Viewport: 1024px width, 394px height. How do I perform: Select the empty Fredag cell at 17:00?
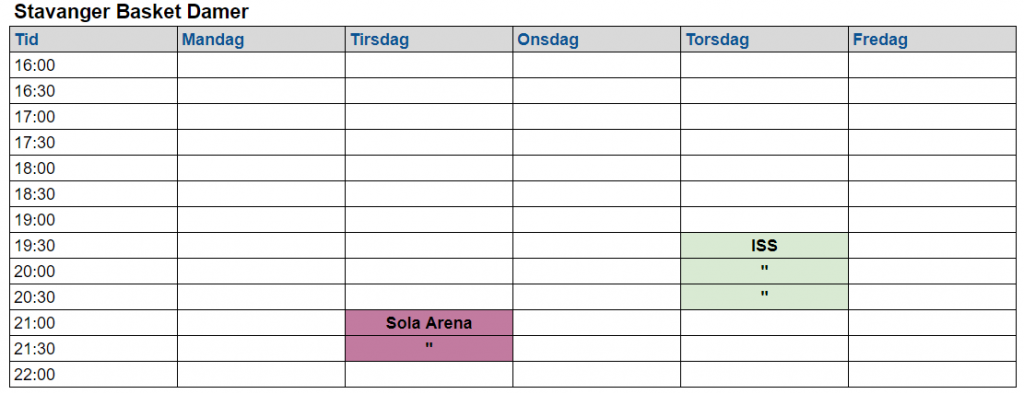point(933,116)
